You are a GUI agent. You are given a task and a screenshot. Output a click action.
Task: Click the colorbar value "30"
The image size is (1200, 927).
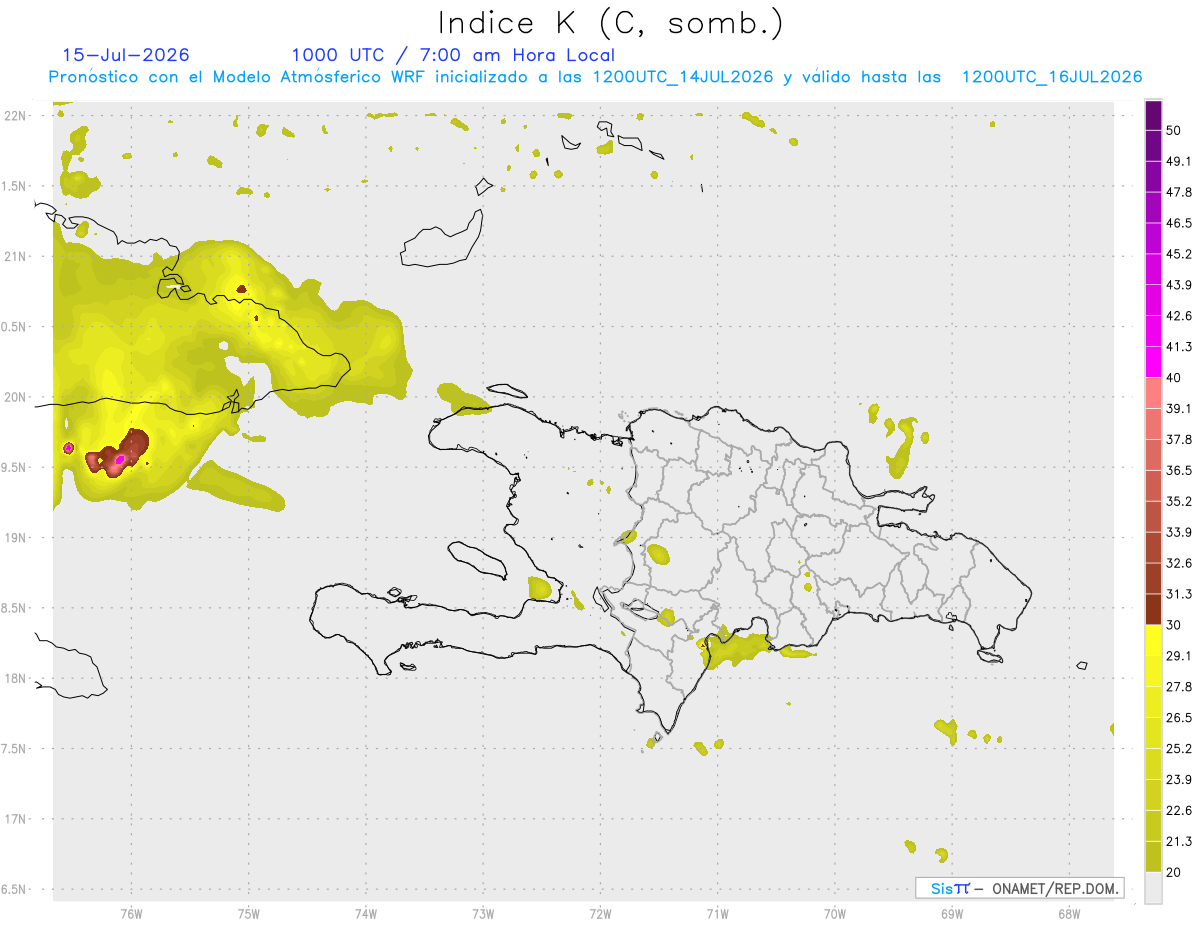tap(1175, 625)
